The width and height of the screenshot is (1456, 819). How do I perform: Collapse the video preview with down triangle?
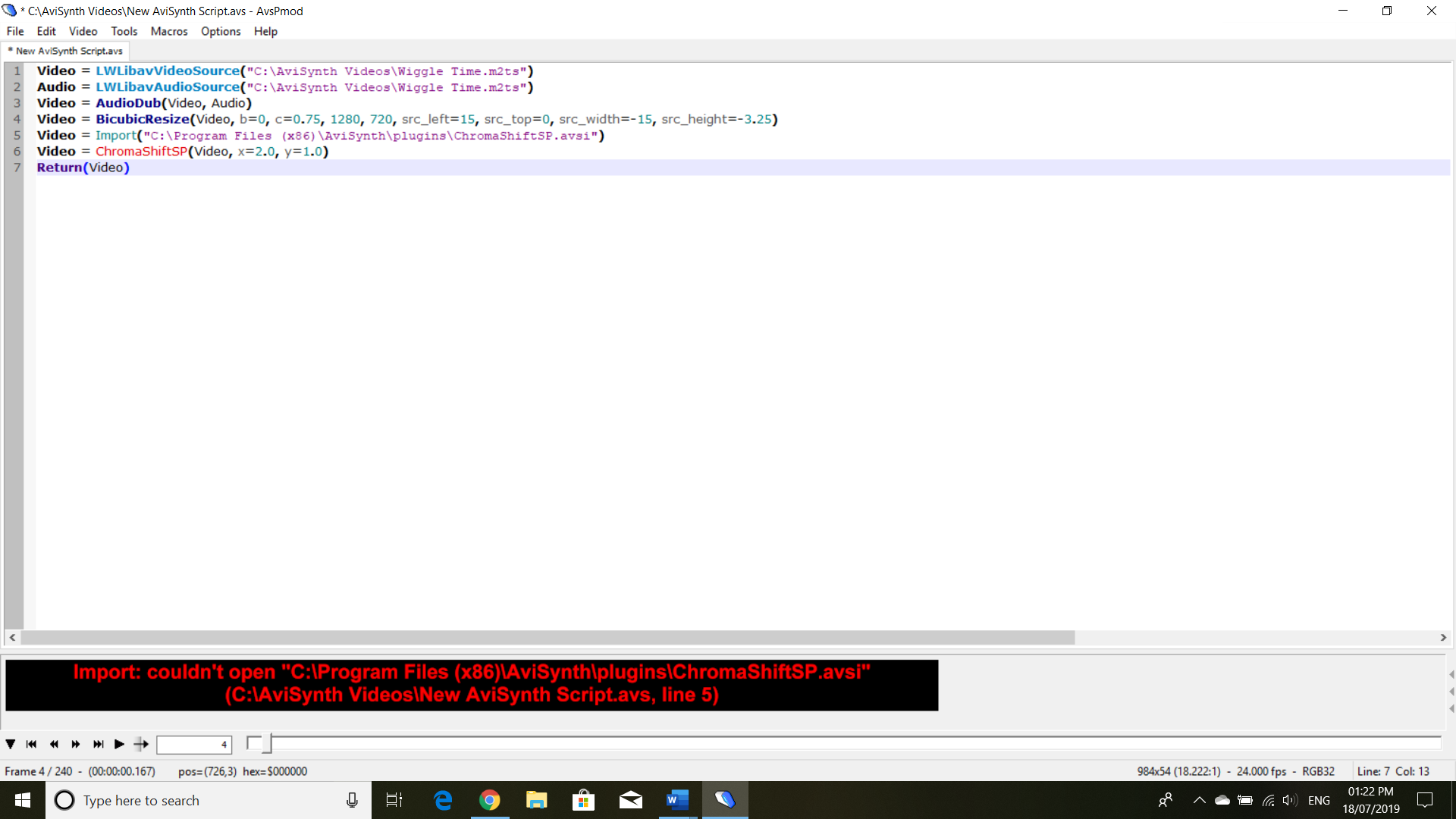coord(11,744)
